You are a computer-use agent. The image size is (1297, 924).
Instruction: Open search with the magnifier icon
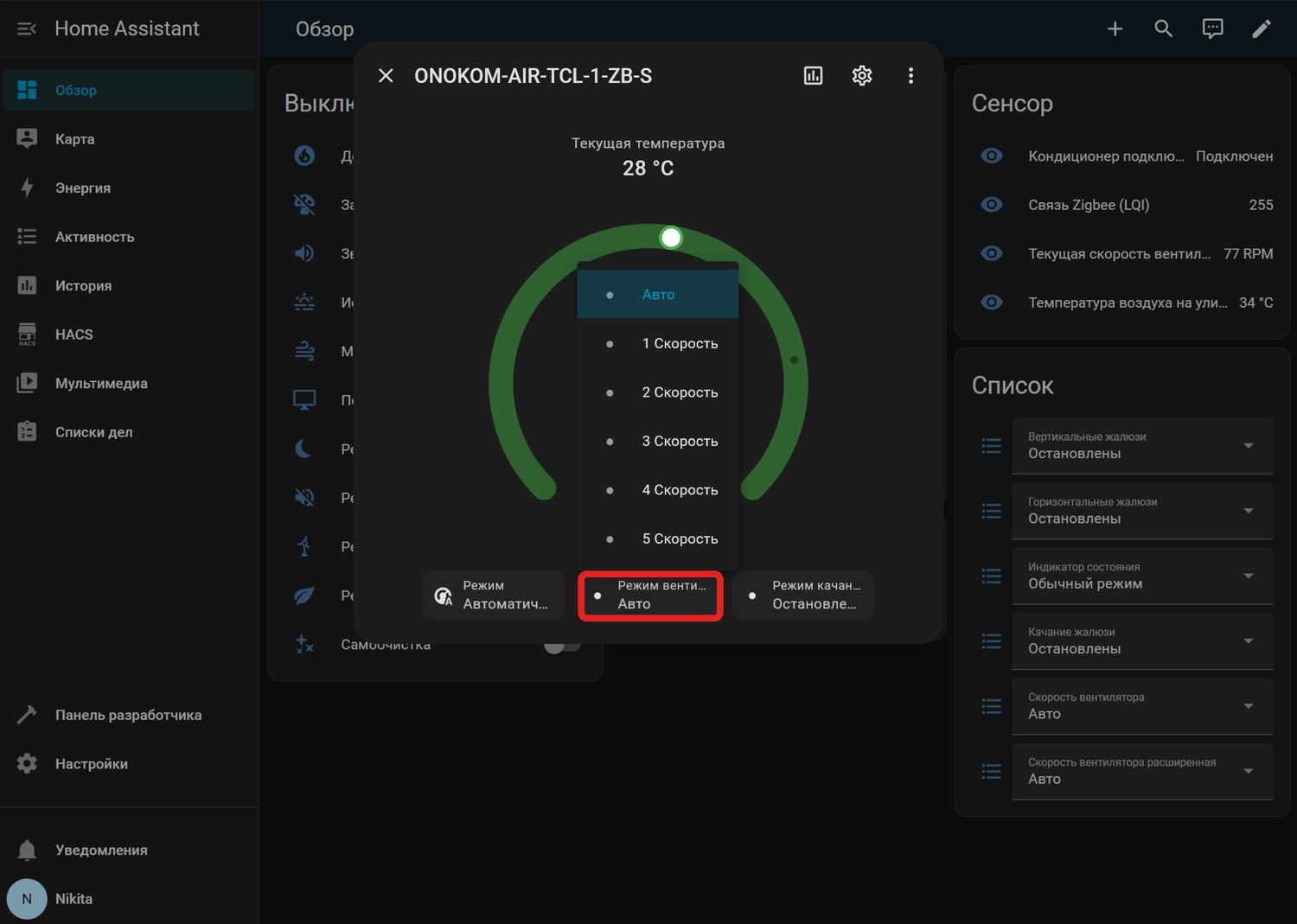click(1164, 29)
